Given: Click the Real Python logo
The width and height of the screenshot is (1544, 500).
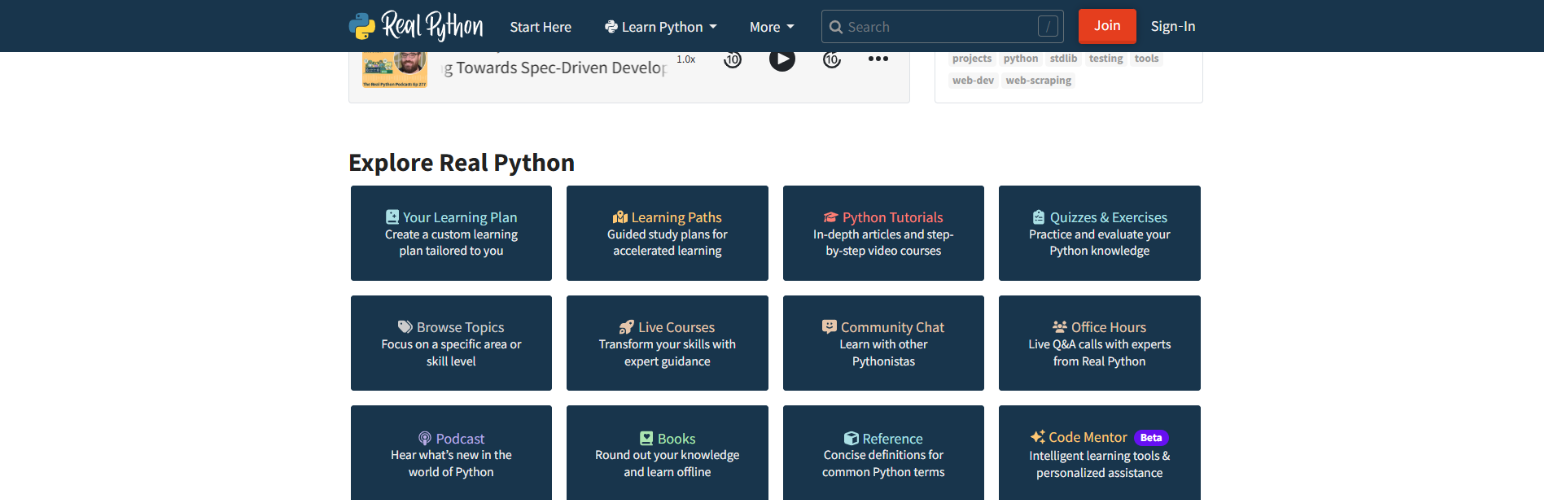Looking at the screenshot, I should click(x=416, y=26).
